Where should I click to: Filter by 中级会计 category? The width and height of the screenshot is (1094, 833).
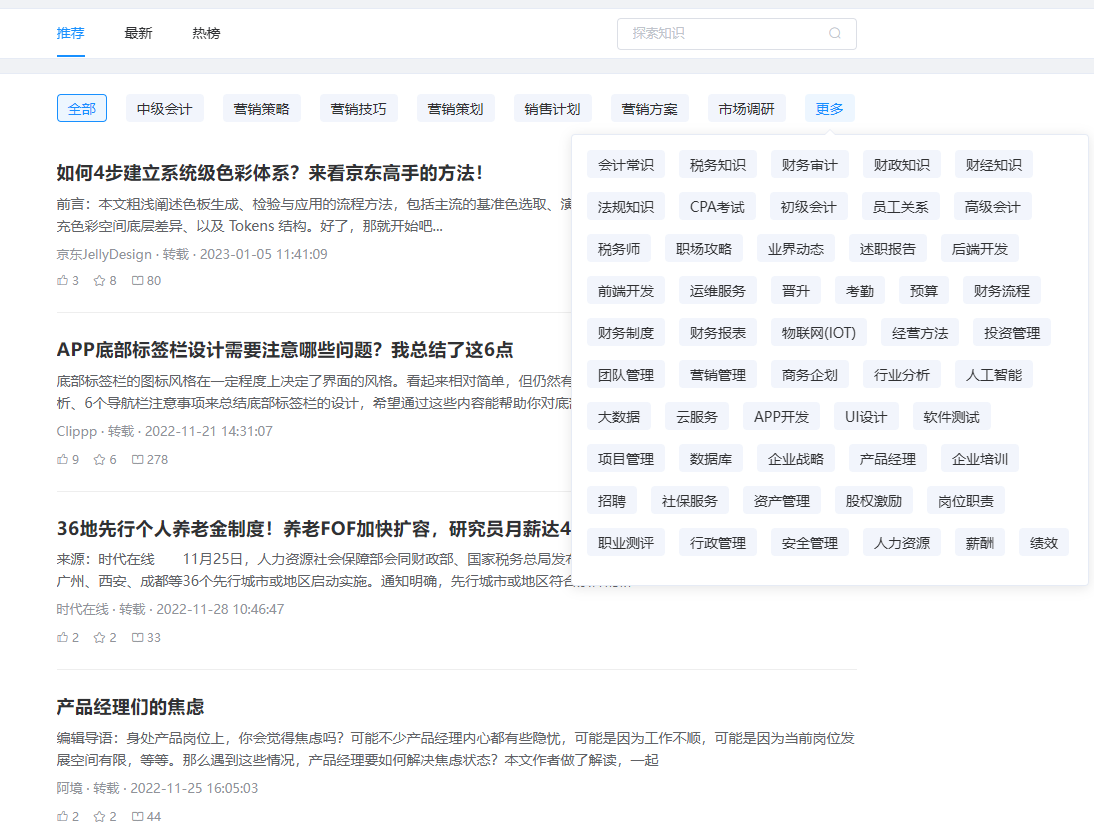pos(165,109)
